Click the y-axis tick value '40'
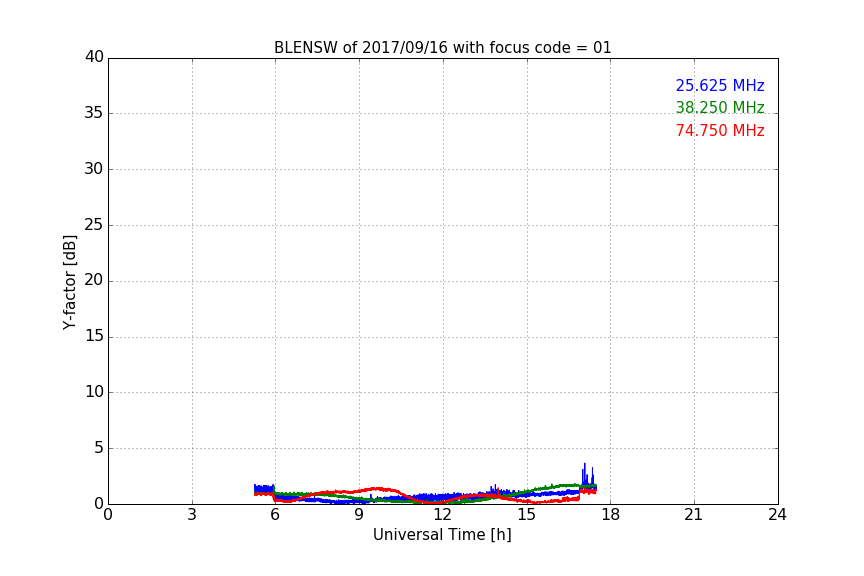864x576 pixels. 94,57
